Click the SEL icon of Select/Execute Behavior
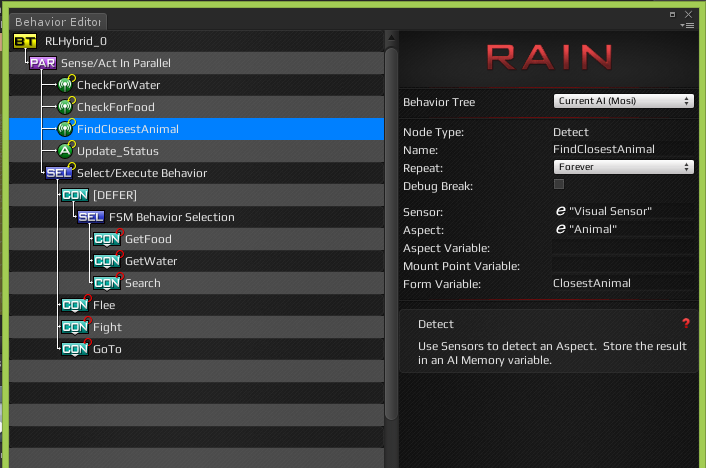706x468 pixels. point(59,173)
